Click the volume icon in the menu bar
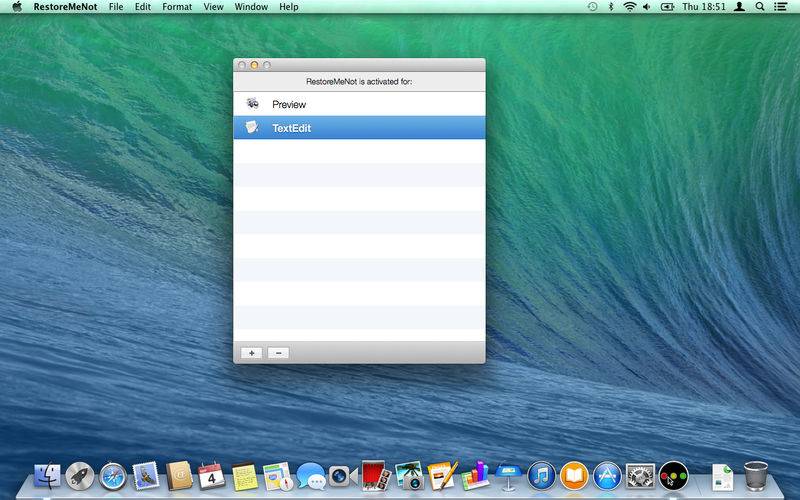 (647, 7)
